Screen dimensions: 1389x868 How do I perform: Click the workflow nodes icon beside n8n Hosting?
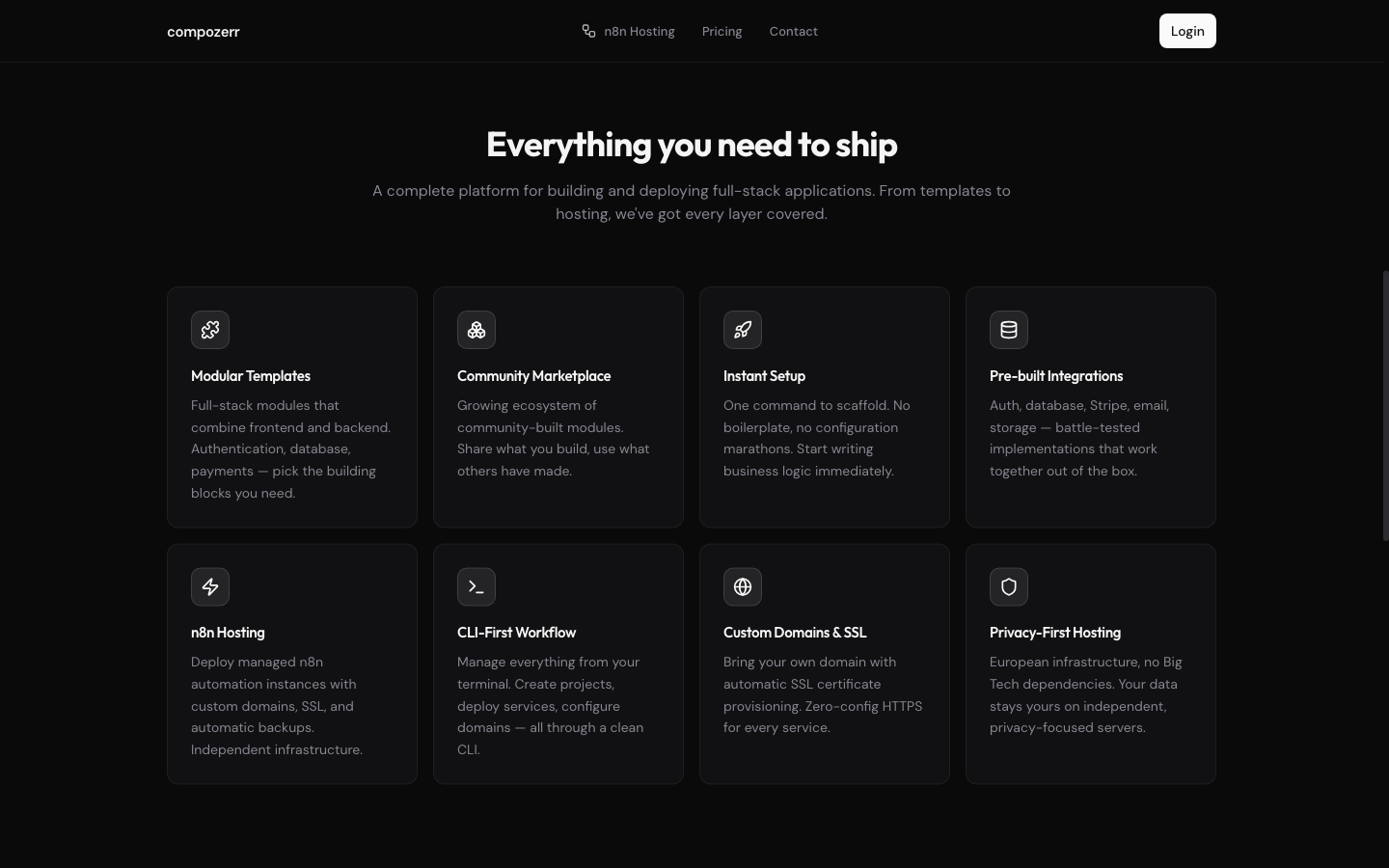588,31
